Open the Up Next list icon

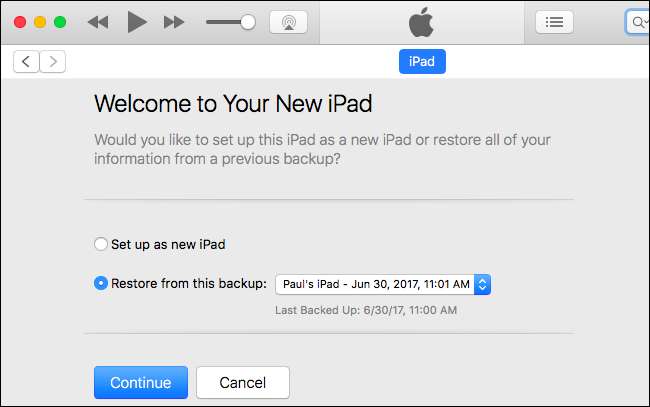[x=554, y=22]
